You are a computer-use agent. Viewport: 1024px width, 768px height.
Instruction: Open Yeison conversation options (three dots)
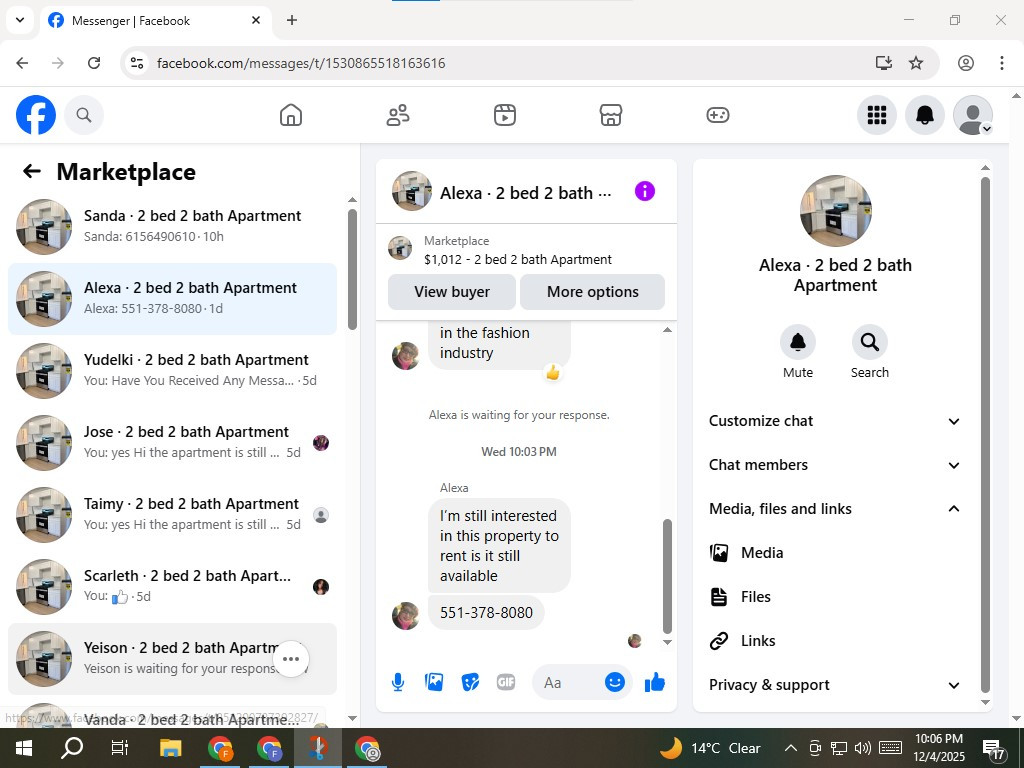(x=291, y=658)
